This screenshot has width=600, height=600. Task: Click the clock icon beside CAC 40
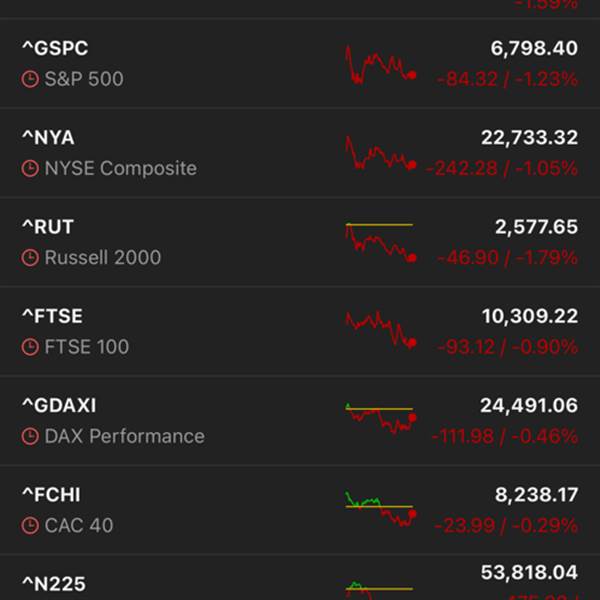tap(30, 526)
